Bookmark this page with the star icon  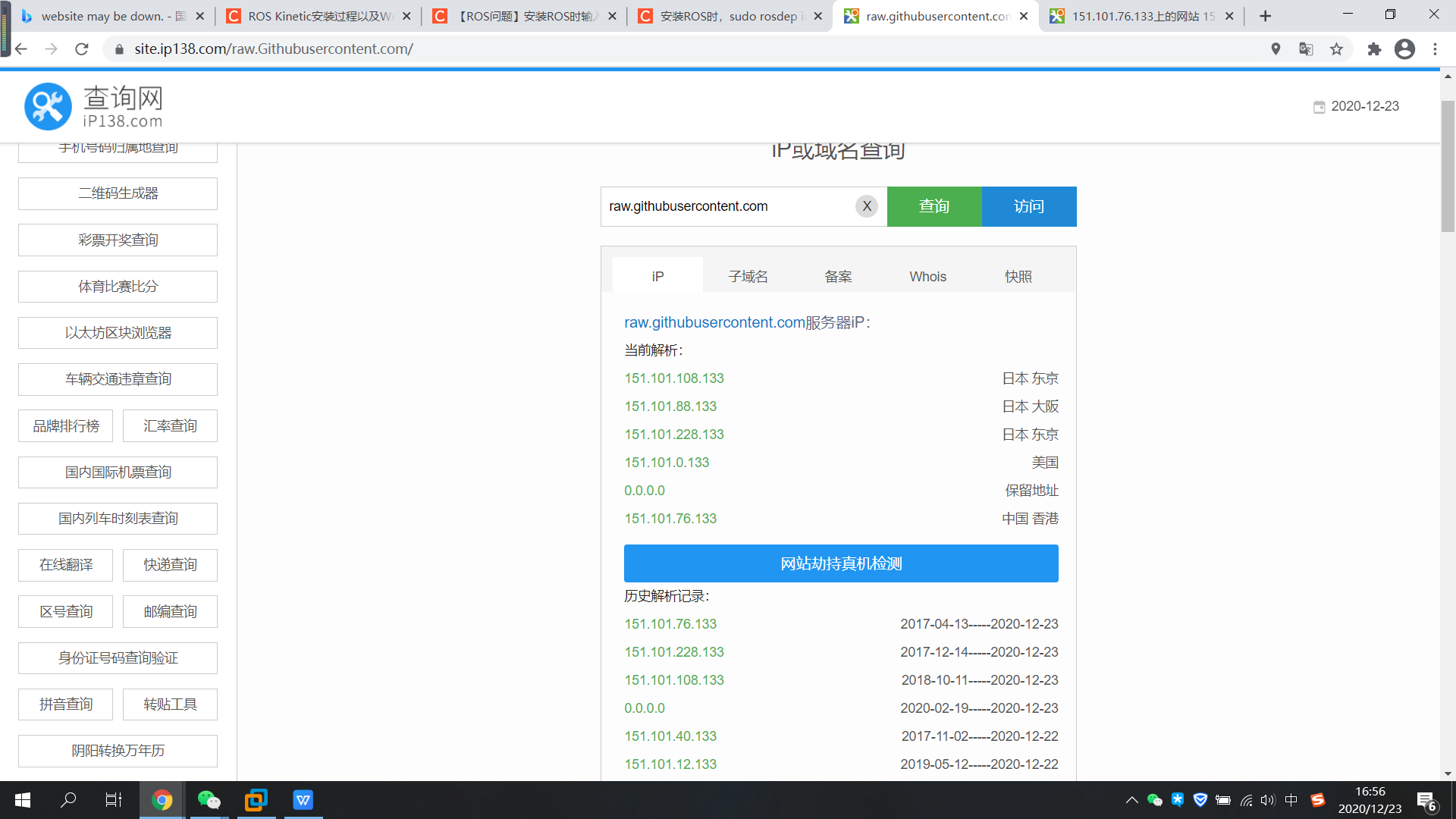[x=1336, y=49]
